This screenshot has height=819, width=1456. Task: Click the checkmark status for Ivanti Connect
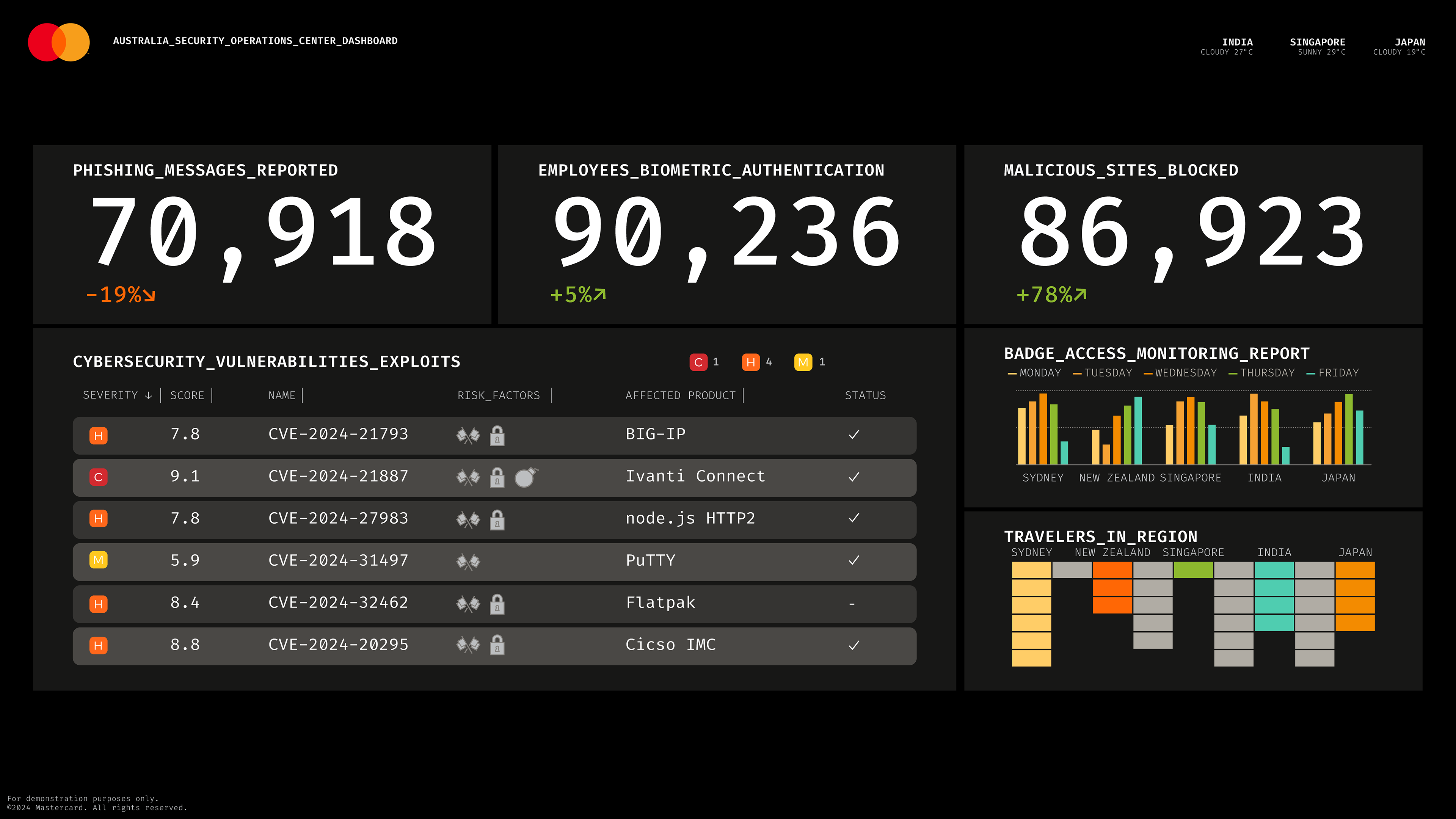click(x=854, y=477)
